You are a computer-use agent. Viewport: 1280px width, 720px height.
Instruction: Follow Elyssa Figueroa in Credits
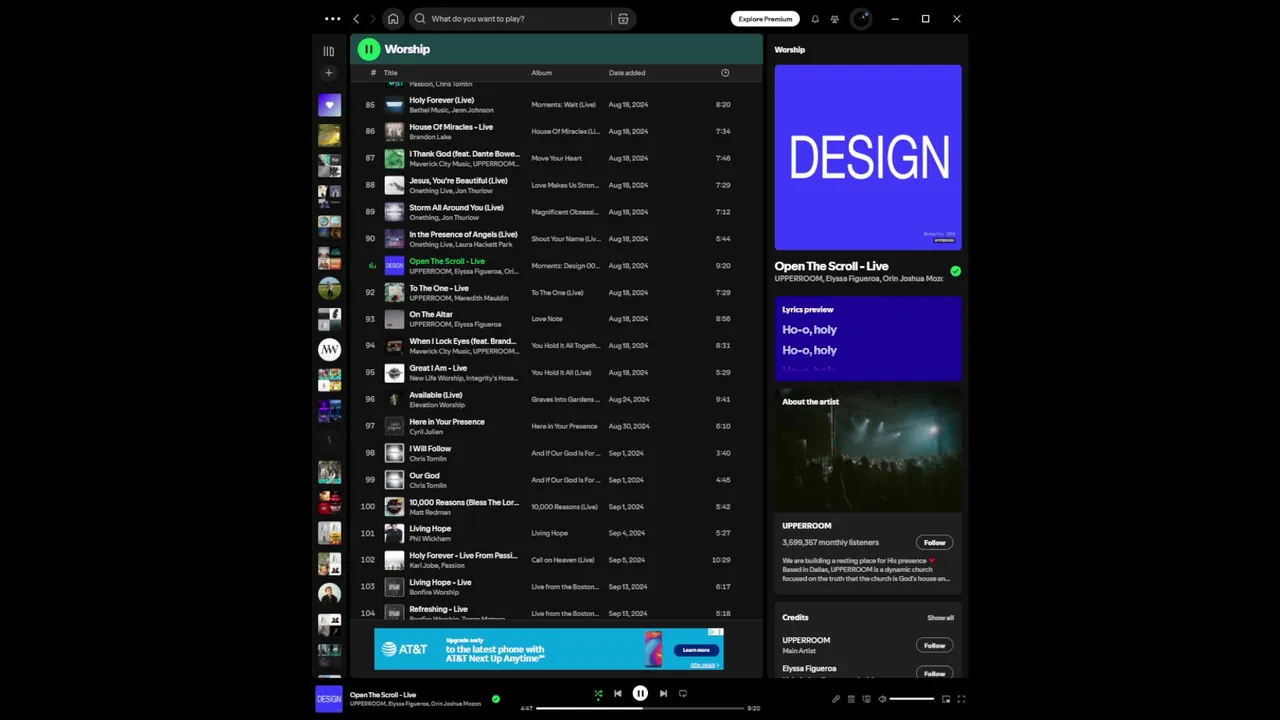click(934, 673)
